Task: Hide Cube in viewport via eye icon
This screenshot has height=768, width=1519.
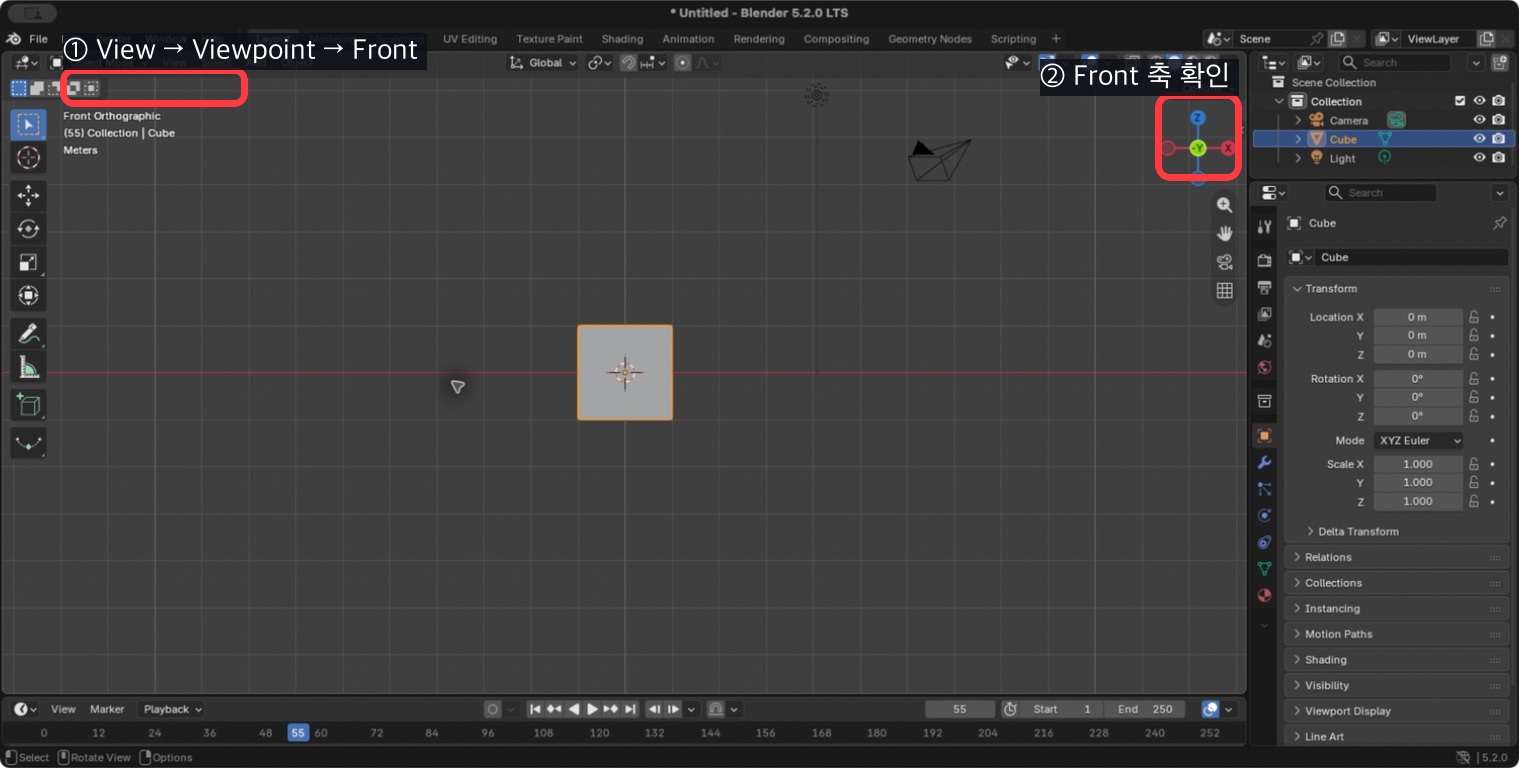Action: pyautogui.click(x=1480, y=139)
